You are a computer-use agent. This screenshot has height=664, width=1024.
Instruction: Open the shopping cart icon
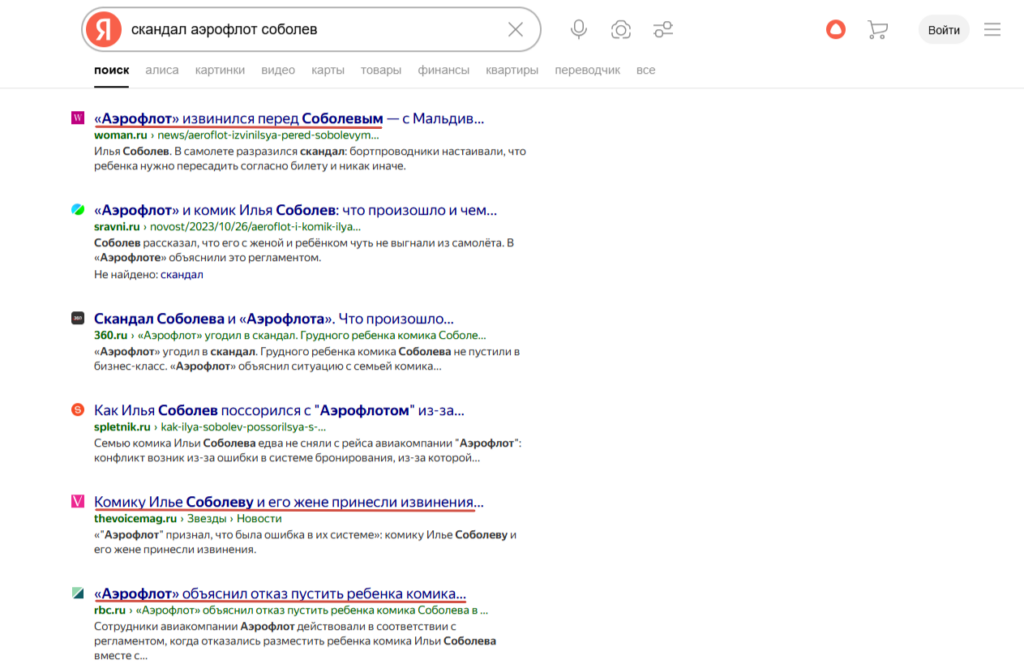(x=878, y=29)
